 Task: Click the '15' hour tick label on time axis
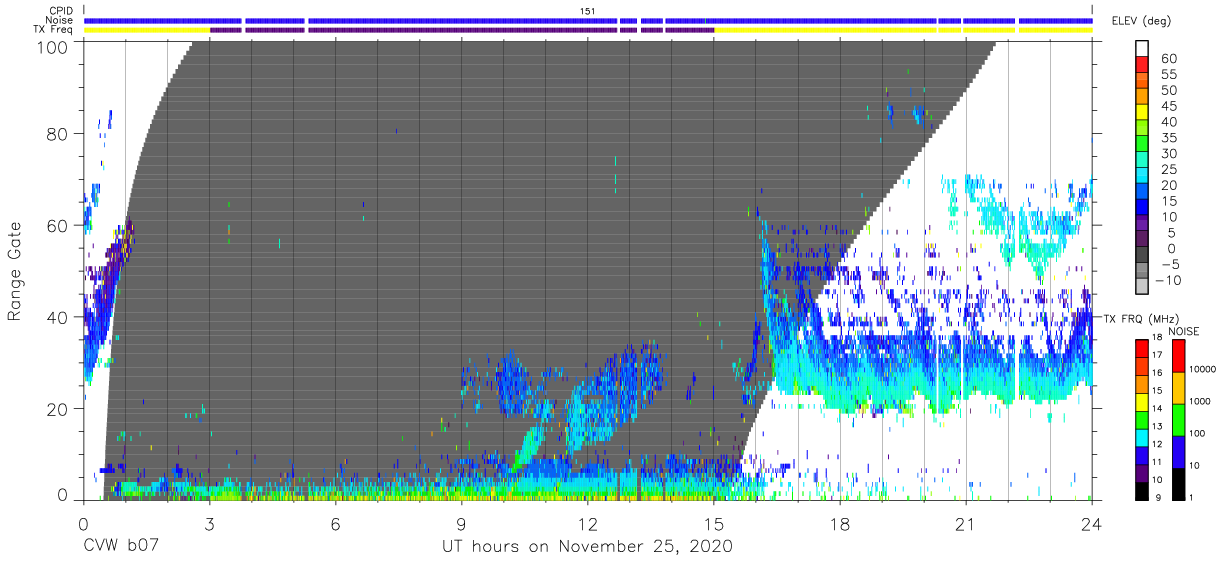[x=714, y=523]
